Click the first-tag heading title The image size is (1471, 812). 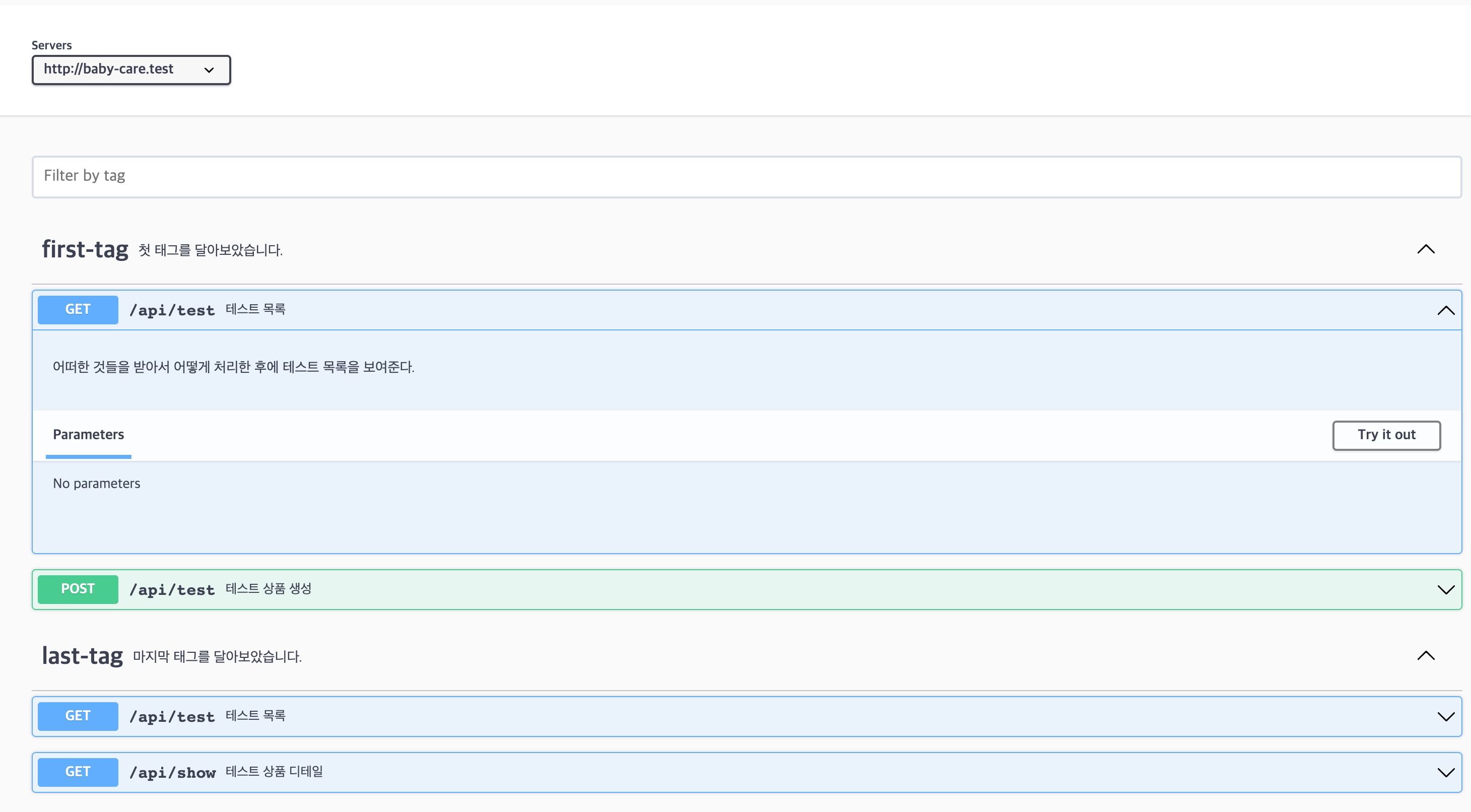(x=85, y=250)
